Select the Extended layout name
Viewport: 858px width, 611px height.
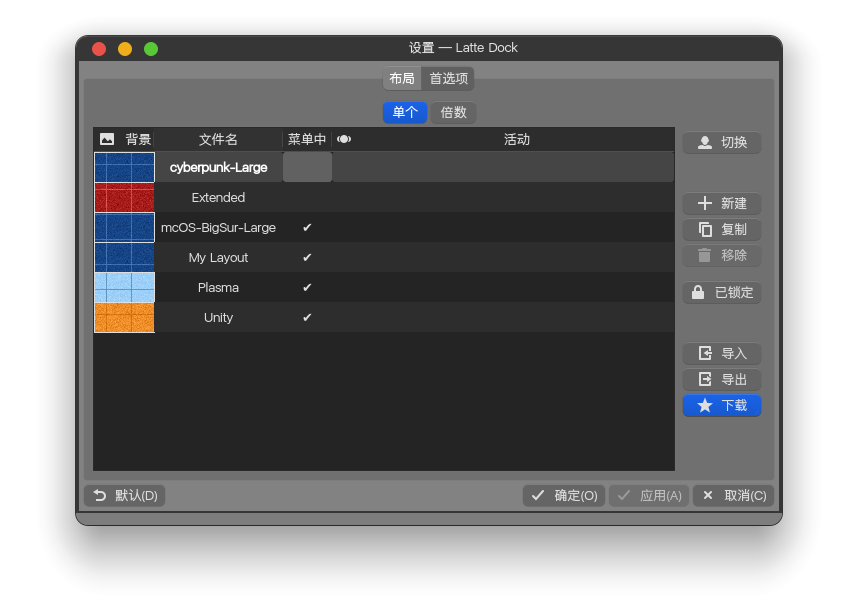point(218,197)
